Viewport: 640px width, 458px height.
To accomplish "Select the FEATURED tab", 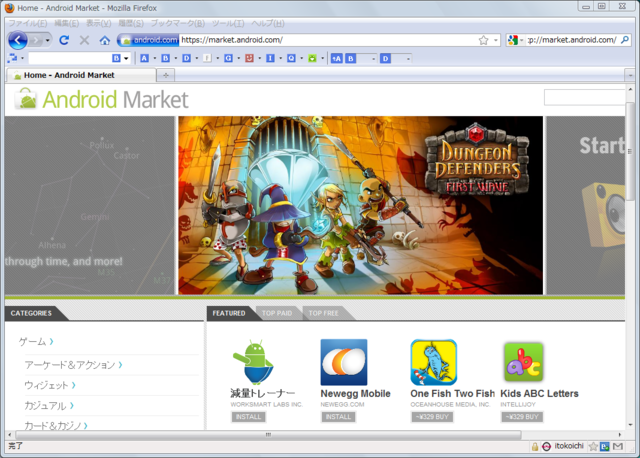I will click(229, 313).
